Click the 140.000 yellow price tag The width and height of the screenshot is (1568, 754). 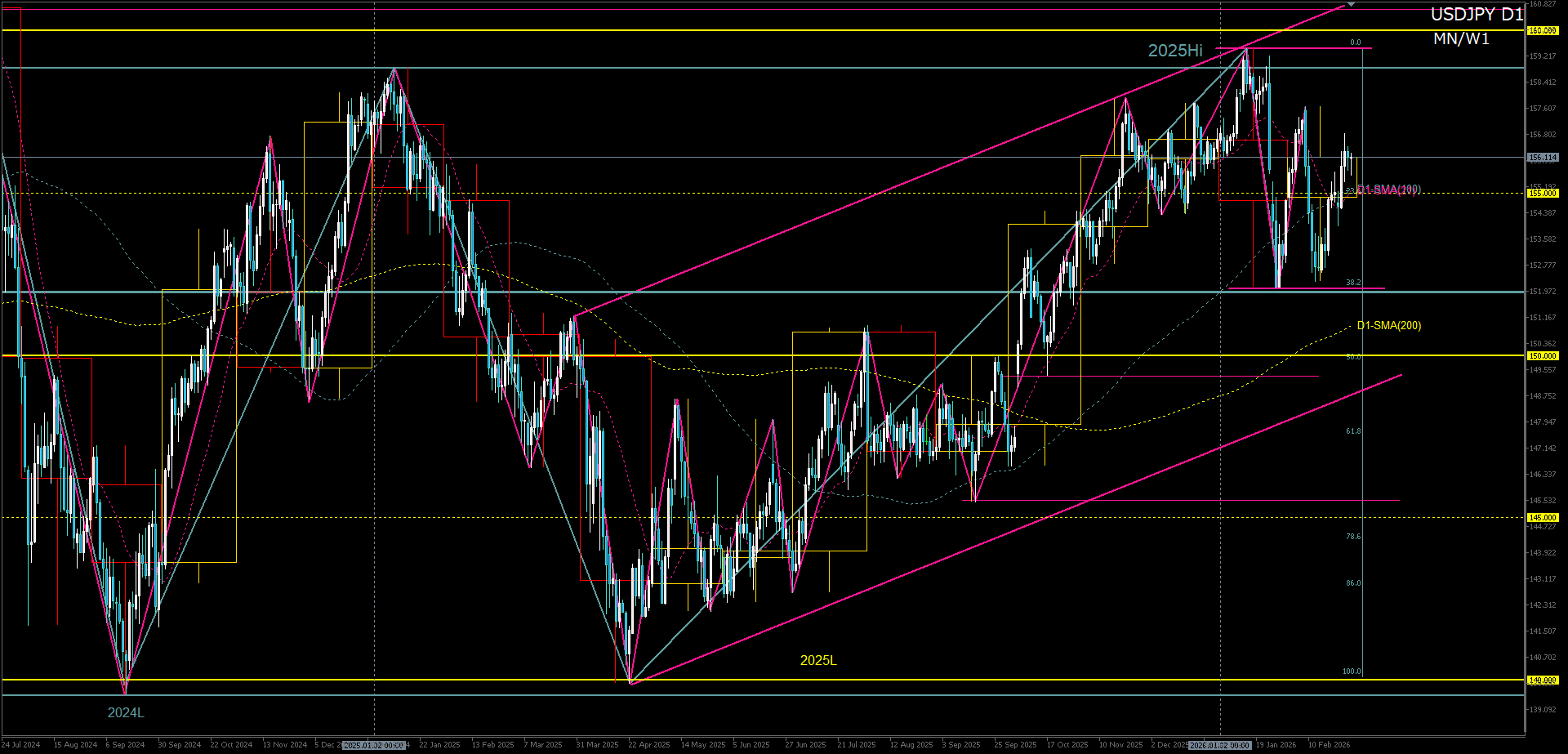1542,680
